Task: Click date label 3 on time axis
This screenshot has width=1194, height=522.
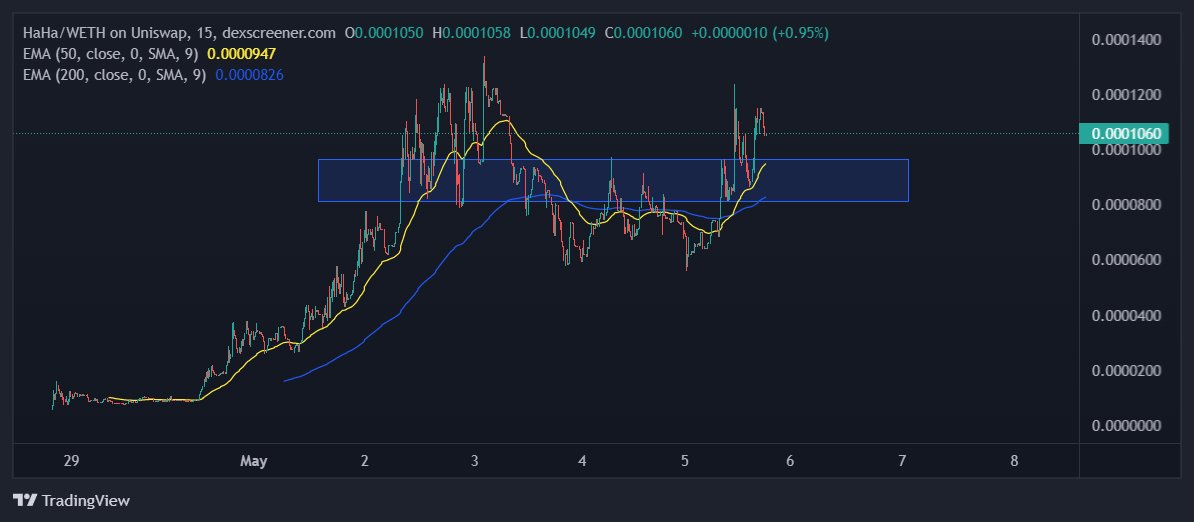Action: [474, 460]
